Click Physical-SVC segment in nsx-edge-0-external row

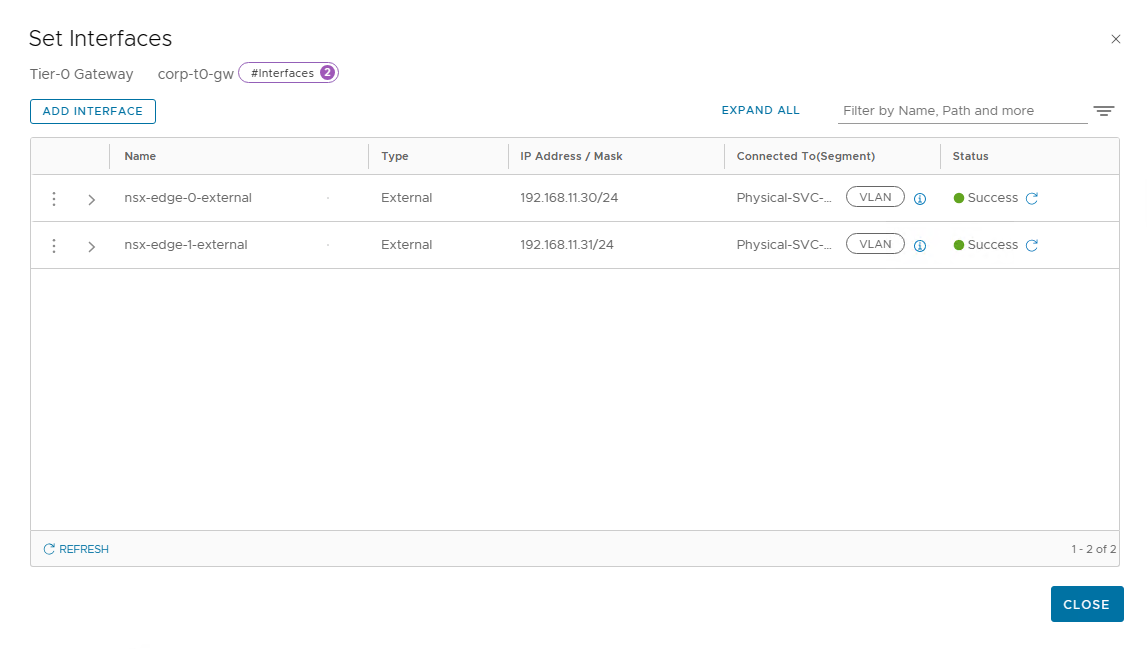(783, 198)
